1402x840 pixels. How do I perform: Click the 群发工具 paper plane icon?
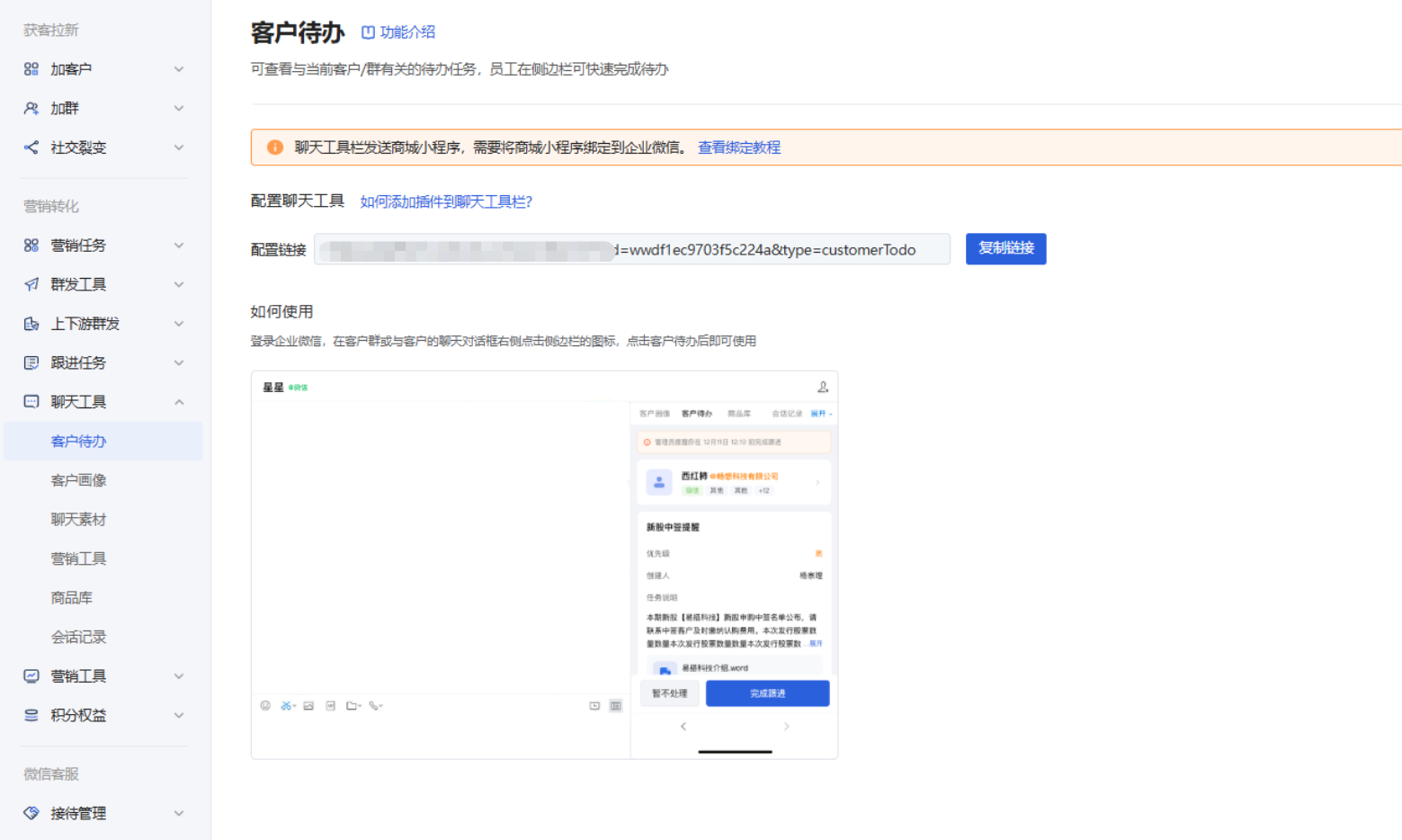coord(31,284)
